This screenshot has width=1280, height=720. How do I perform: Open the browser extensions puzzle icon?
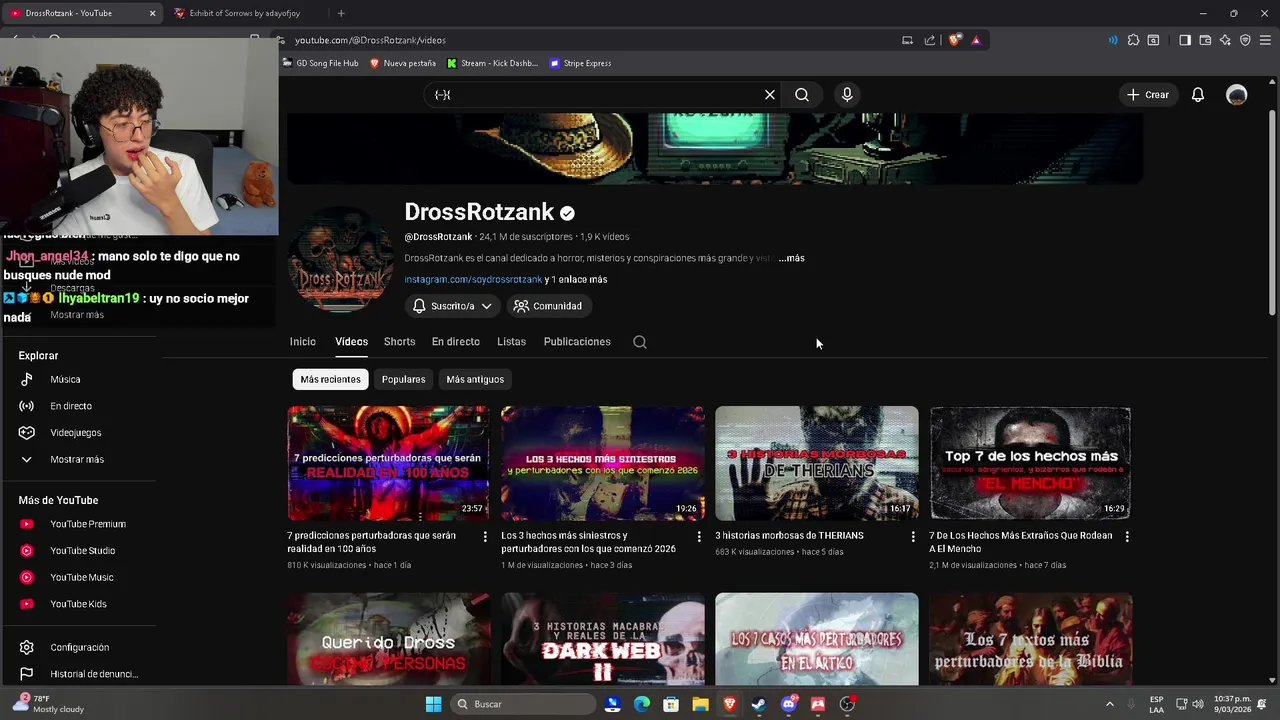click(1133, 40)
